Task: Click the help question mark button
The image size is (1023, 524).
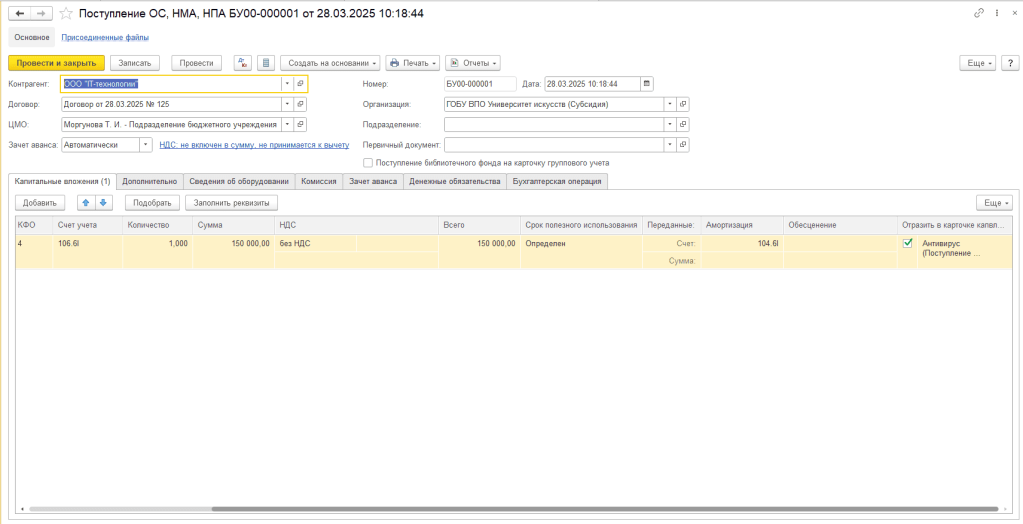Action: [x=1009, y=62]
